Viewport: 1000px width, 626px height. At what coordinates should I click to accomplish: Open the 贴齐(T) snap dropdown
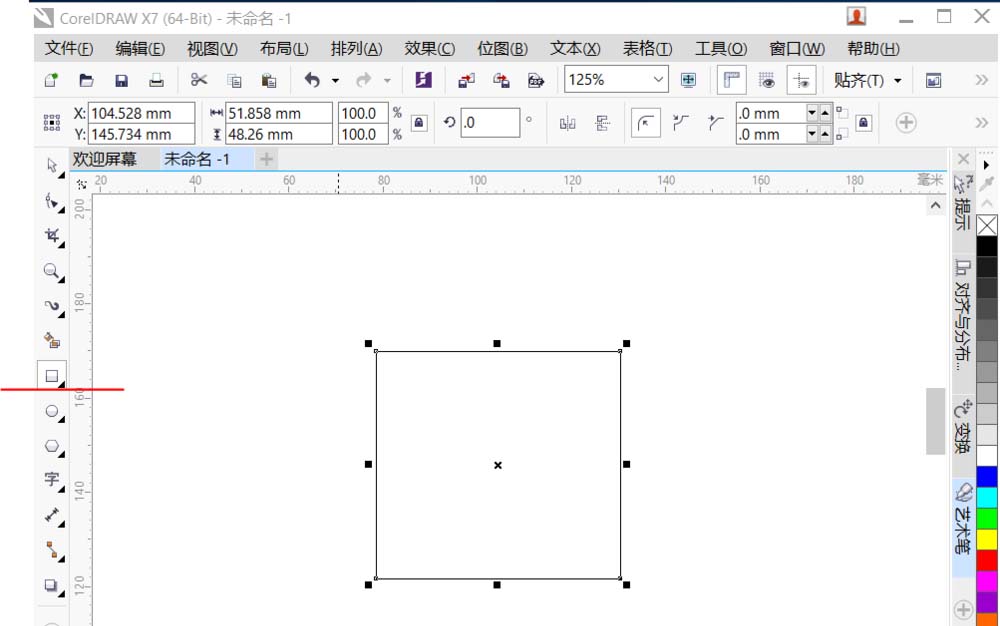(x=868, y=79)
